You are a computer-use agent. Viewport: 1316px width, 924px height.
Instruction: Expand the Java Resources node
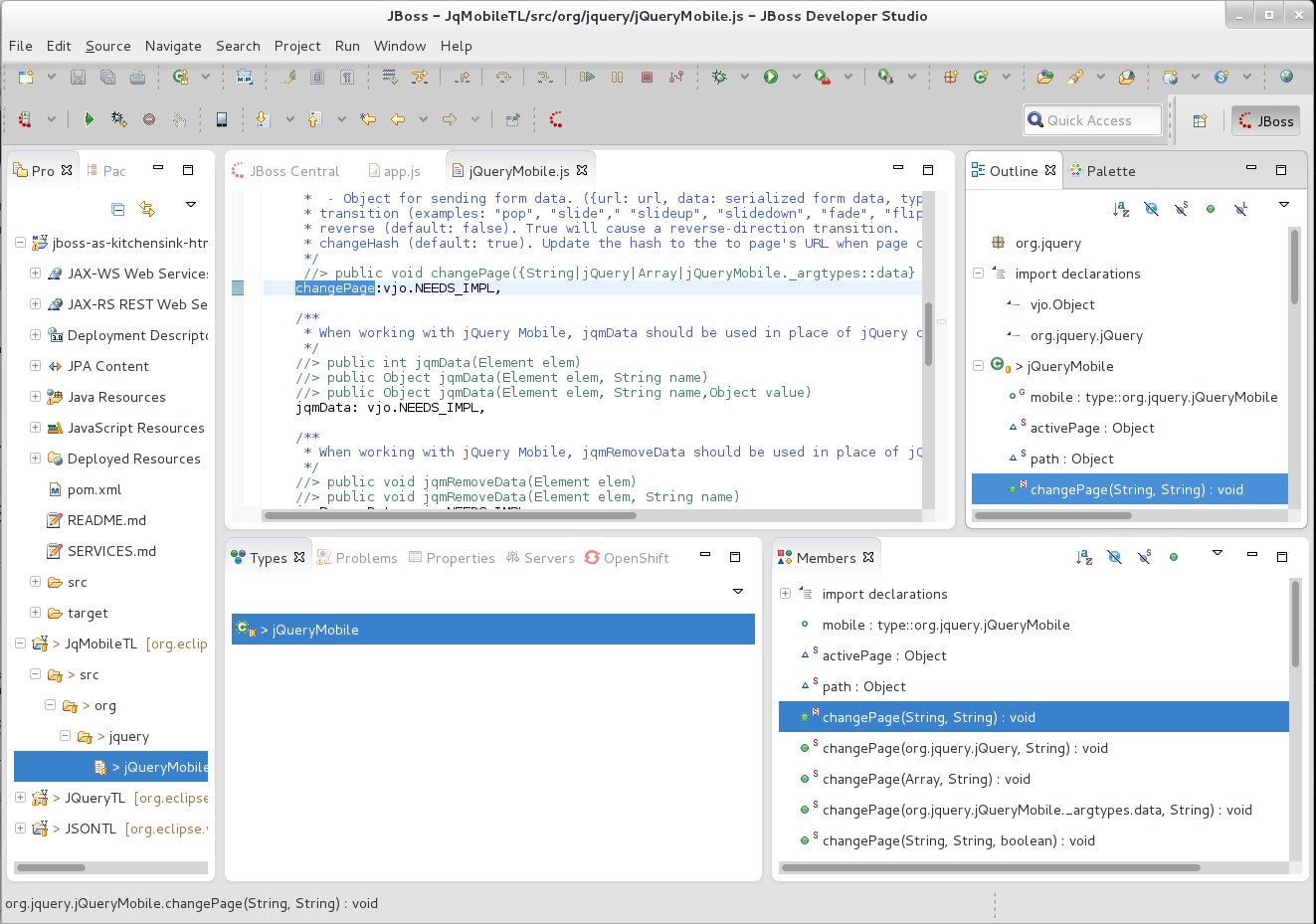(x=35, y=396)
